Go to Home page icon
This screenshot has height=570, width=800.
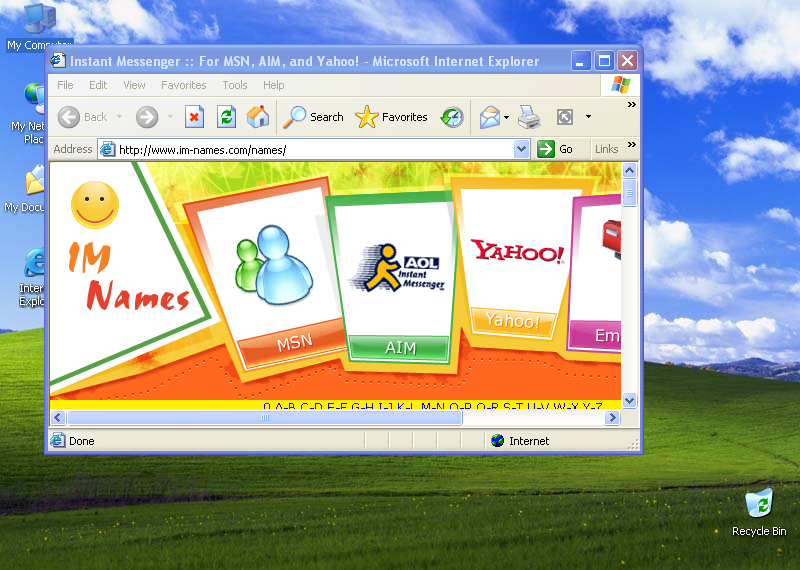click(258, 117)
